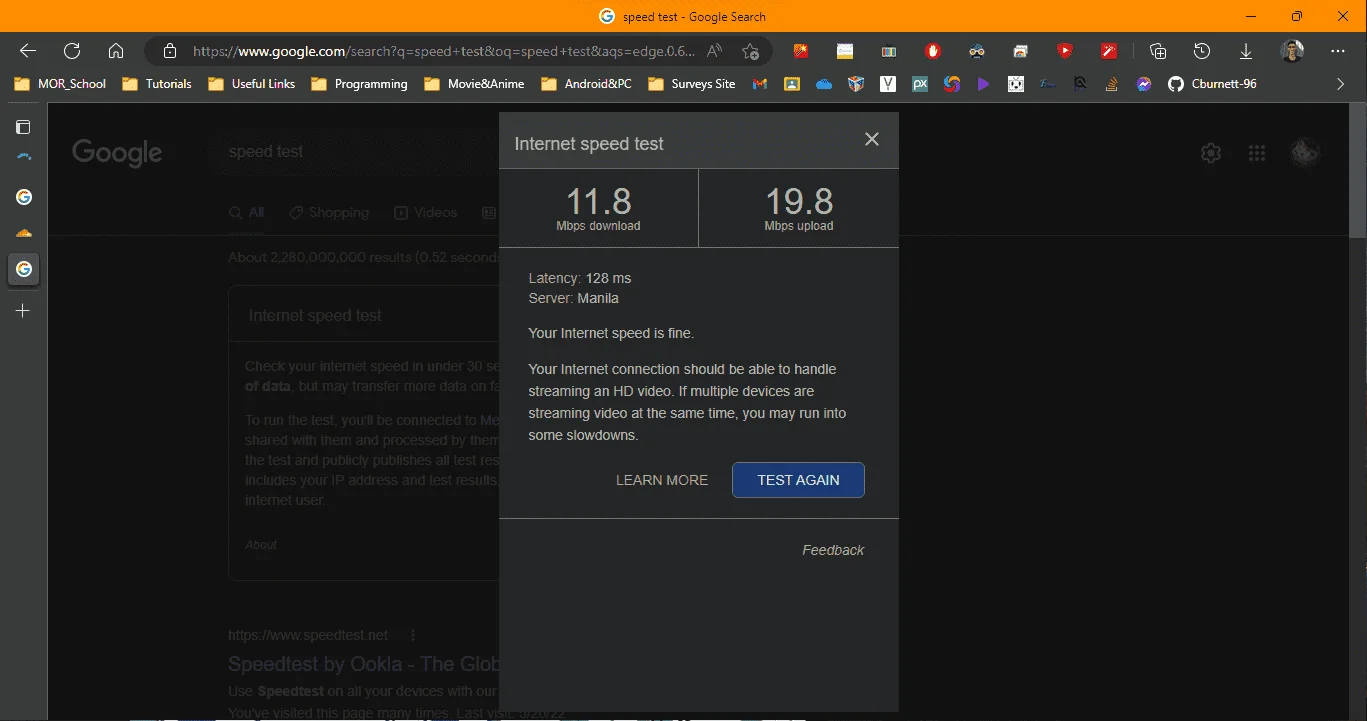Open the browser home page
The height and width of the screenshot is (721, 1367).
pyautogui.click(x=116, y=51)
